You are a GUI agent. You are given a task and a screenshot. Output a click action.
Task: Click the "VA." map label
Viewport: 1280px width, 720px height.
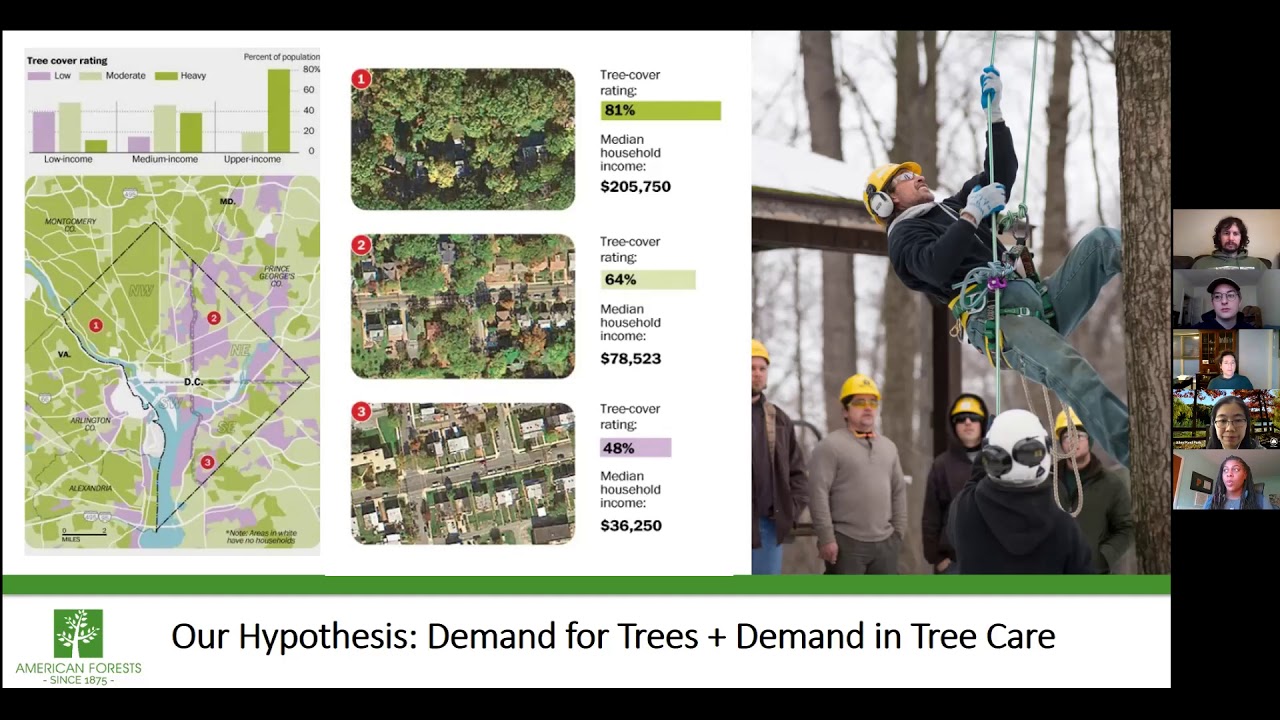coord(64,354)
